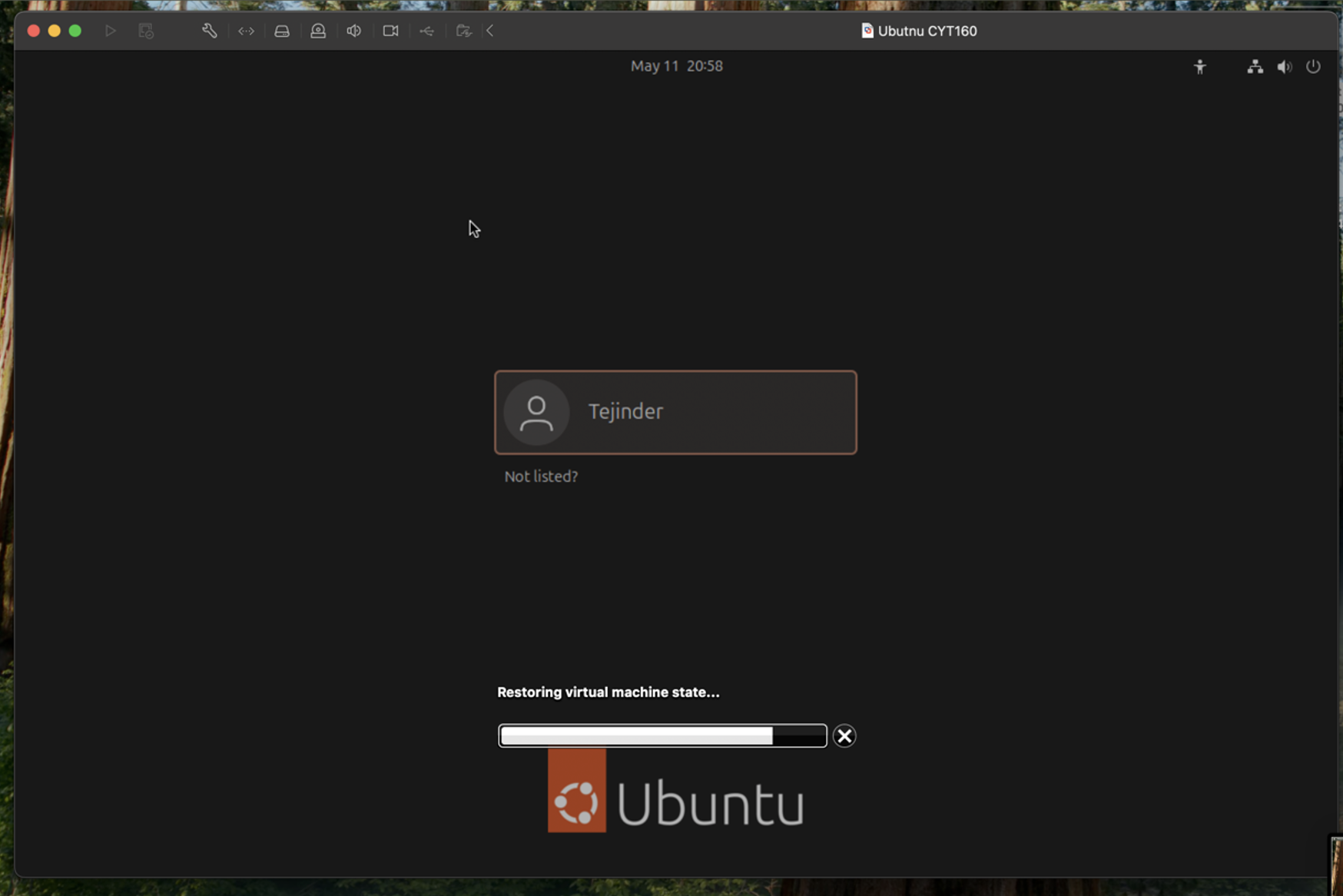1343x896 pixels.
Task: Cancel restoring virtual machine state
Action: pyautogui.click(x=844, y=736)
